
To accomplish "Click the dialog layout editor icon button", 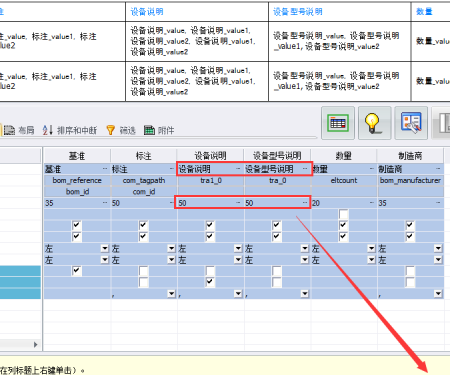I will (x=411, y=123).
